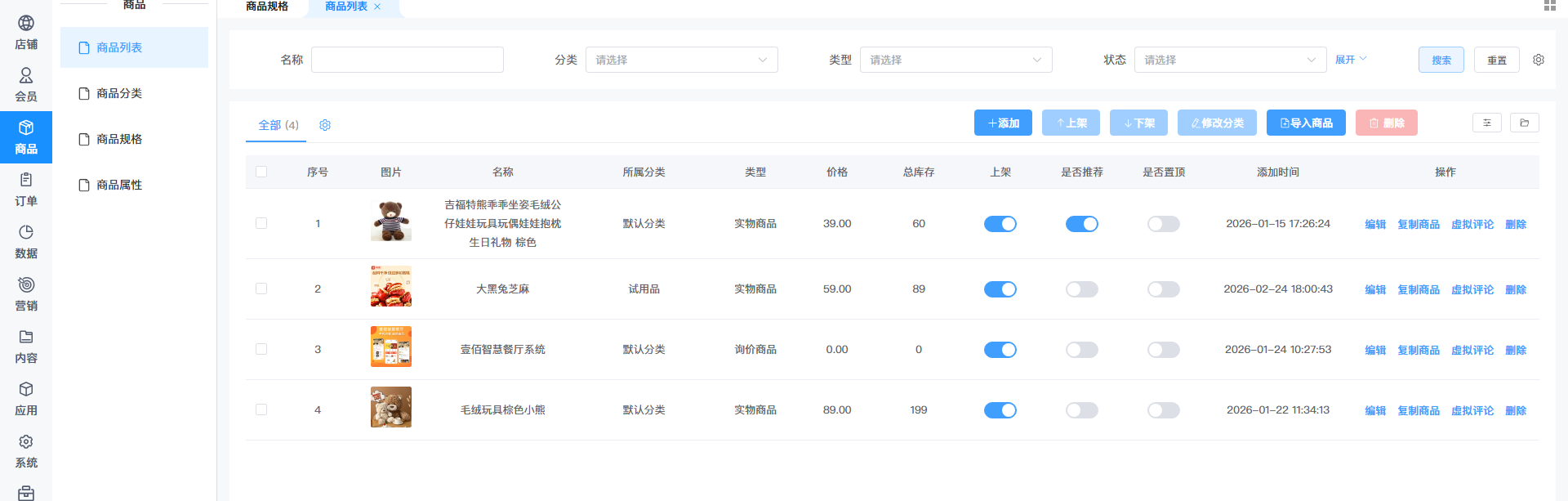Tick the checkbox for 壹佰智慧餐厅系统 row
The height and width of the screenshot is (501, 1568).
[x=261, y=349]
